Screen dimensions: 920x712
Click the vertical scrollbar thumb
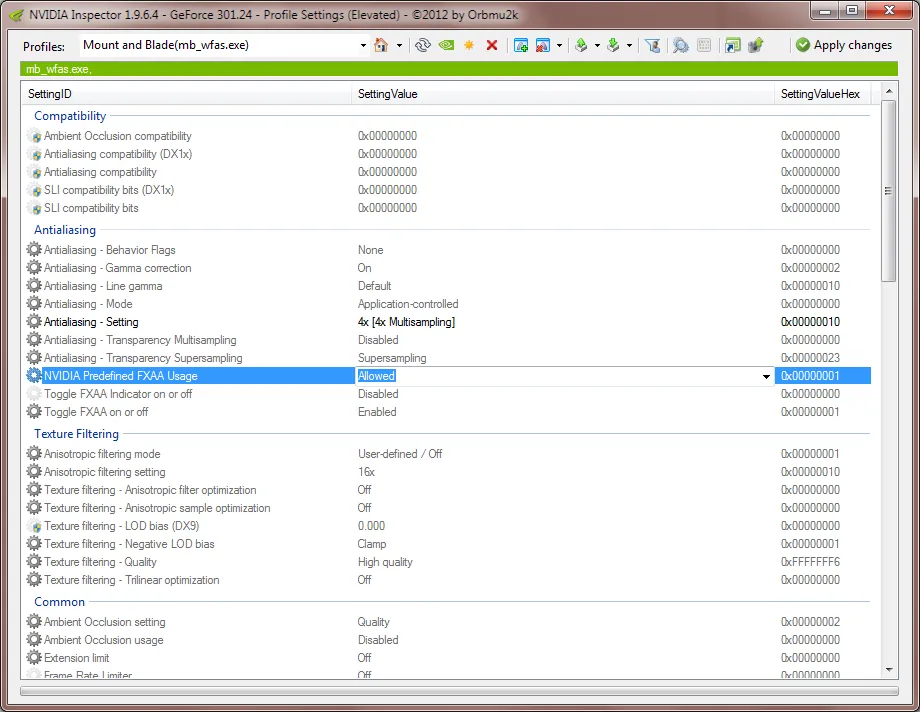889,191
